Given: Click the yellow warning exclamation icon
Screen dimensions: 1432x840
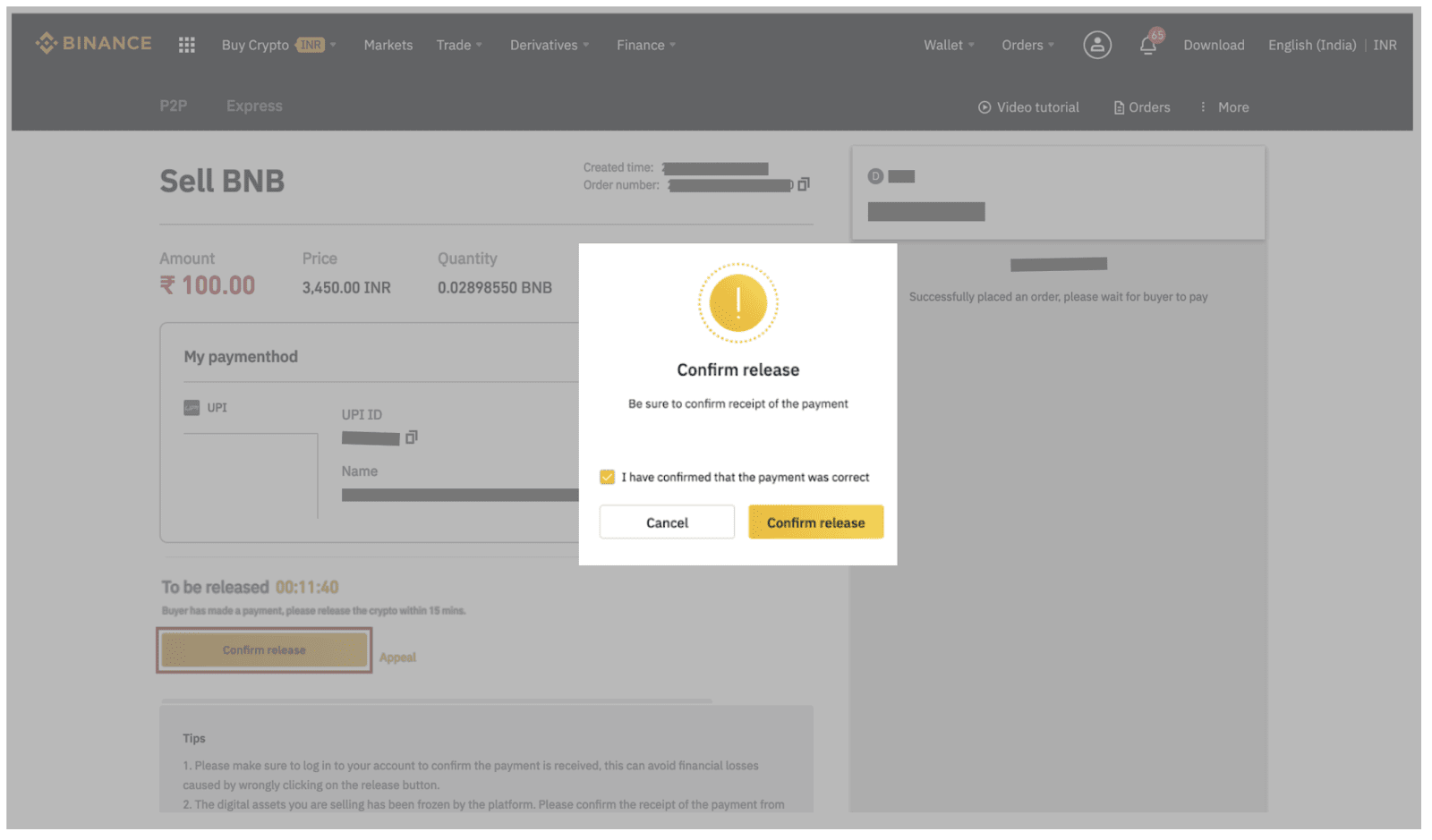Looking at the screenshot, I should 738,303.
